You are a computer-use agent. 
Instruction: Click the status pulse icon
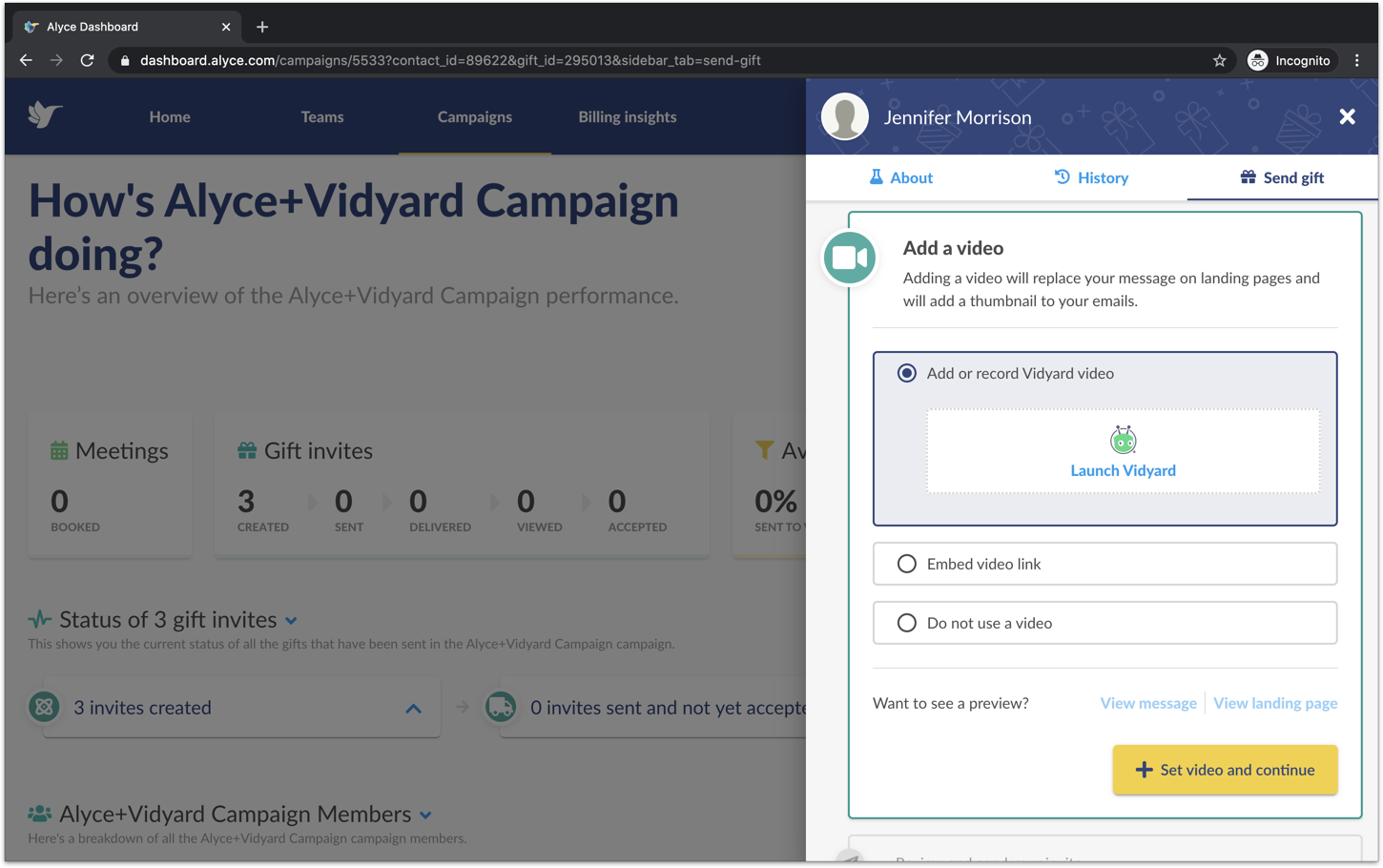39,619
